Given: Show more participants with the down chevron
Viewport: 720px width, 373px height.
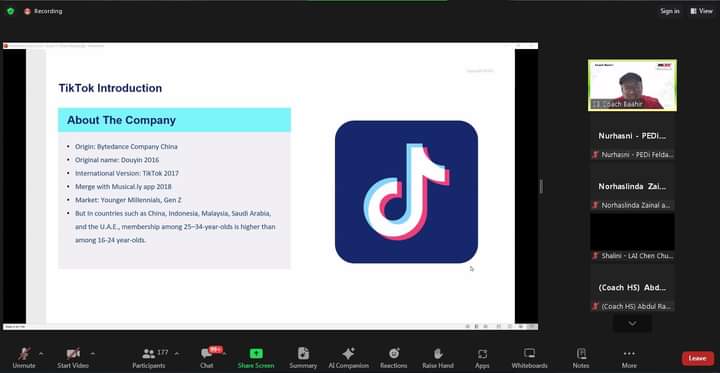Looking at the screenshot, I should tap(632, 323).
